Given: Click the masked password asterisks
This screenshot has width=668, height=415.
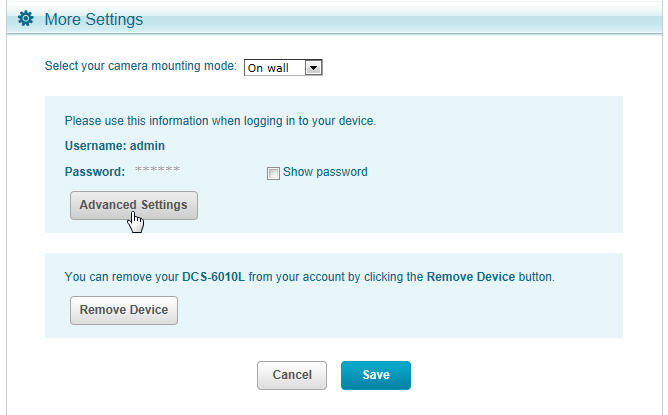Looking at the screenshot, I should tap(156, 172).
